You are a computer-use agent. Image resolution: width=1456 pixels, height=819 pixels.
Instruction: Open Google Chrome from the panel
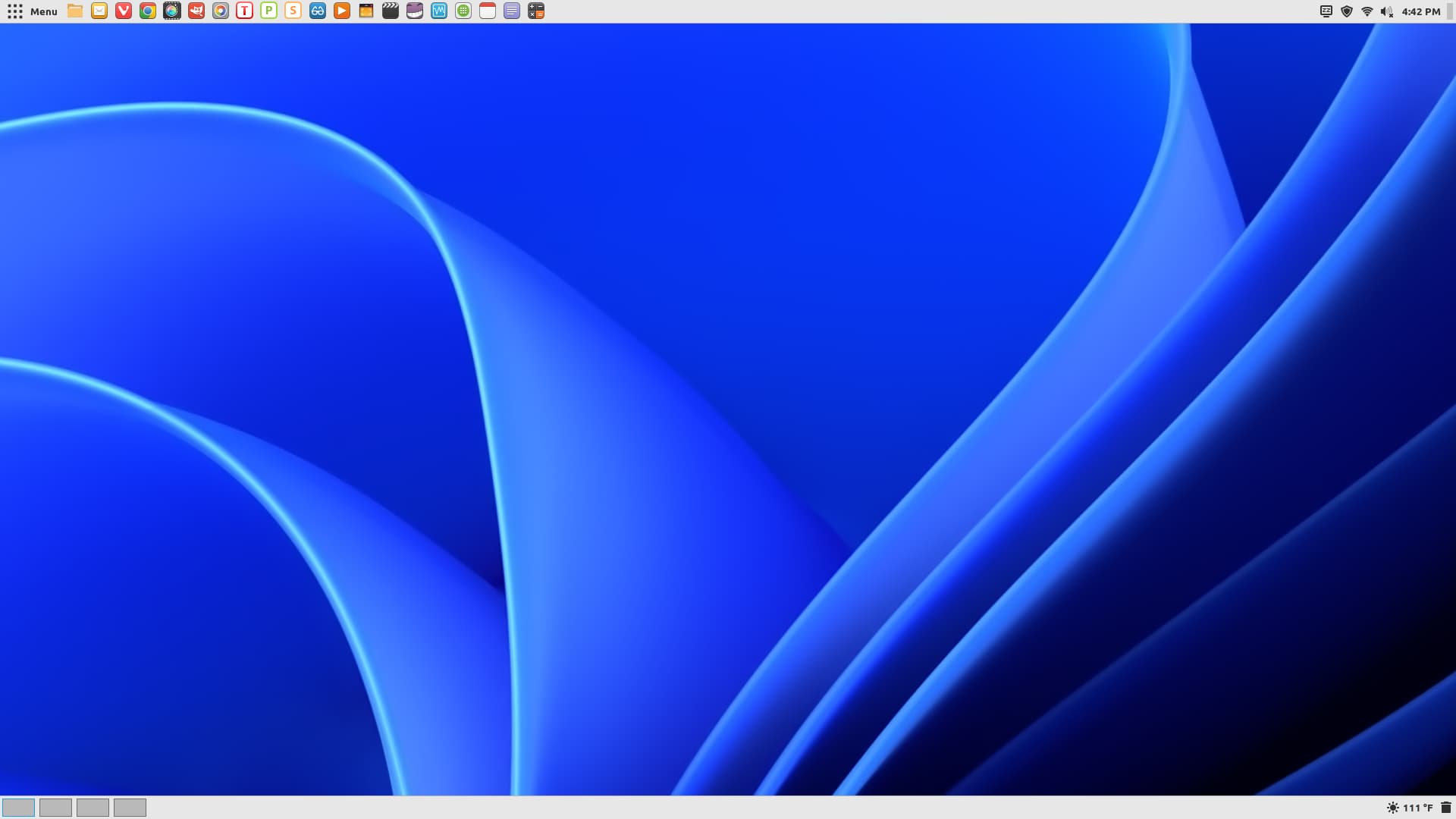pyautogui.click(x=148, y=11)
